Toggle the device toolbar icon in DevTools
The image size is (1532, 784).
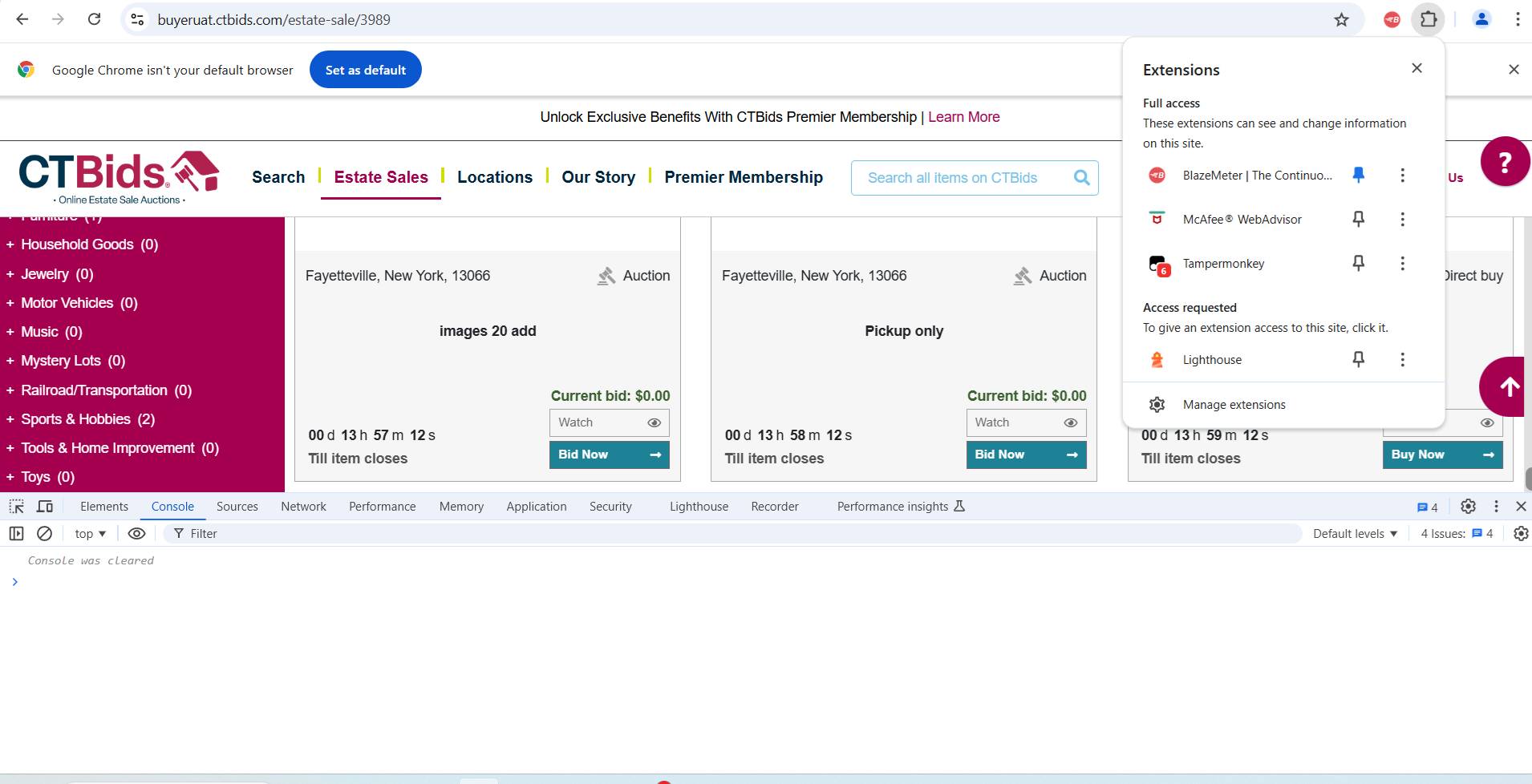pos(45,507)
